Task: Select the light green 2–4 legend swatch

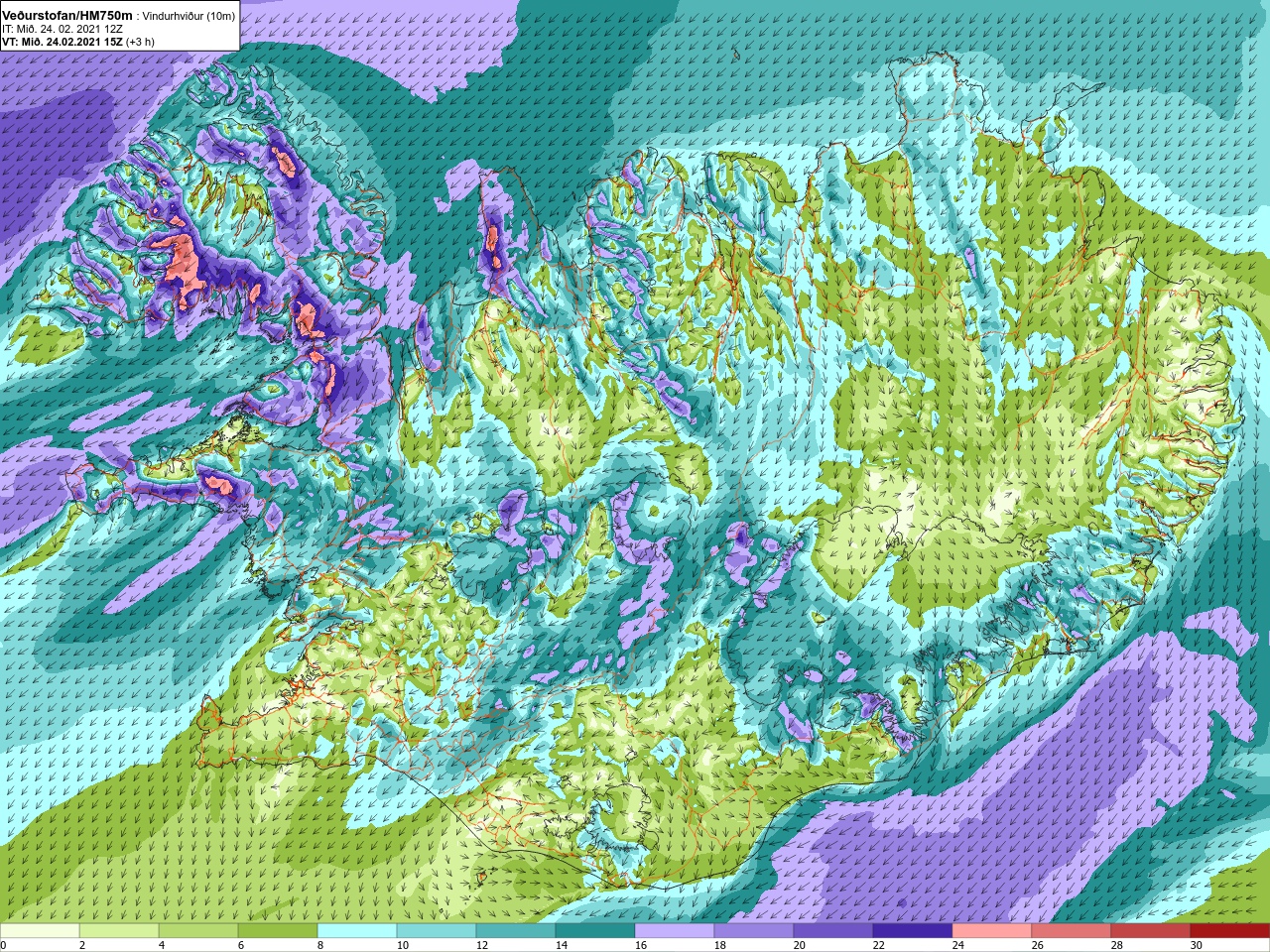Action: click(119, 931)
